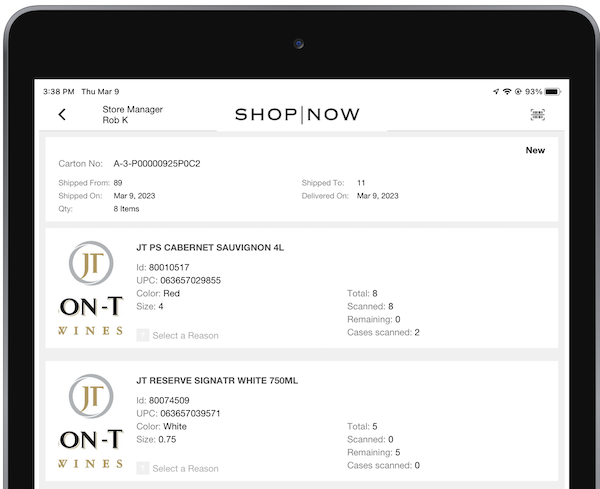Tap Scanned: 0 on White row
The height and width of the screenshot is (489, 600).
[370, 440]
